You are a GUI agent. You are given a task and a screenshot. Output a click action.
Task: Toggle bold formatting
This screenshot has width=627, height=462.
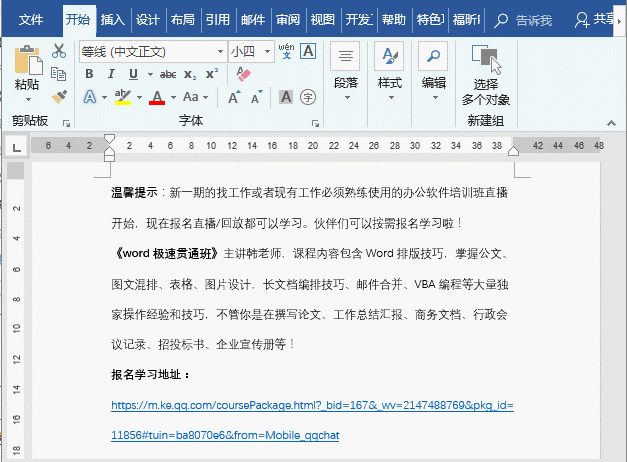pyautogui.click(x=89, y=74)
